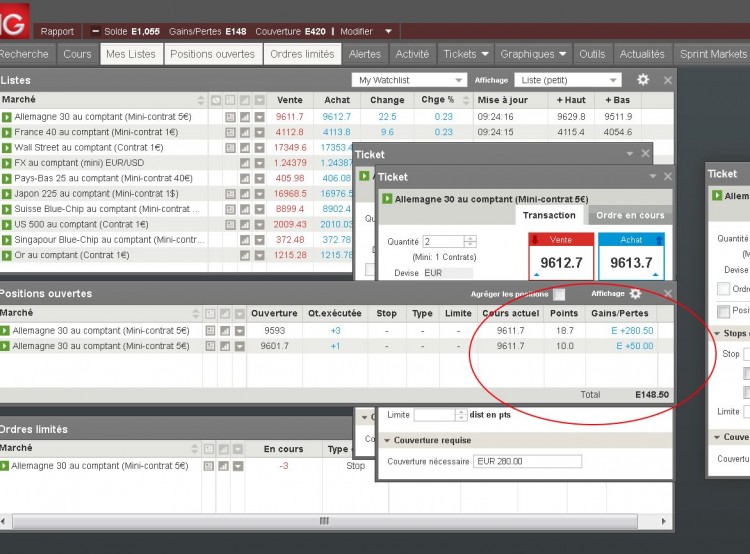
Task: Toggle Agréger les positions checkbox
Action: (559, 294)
